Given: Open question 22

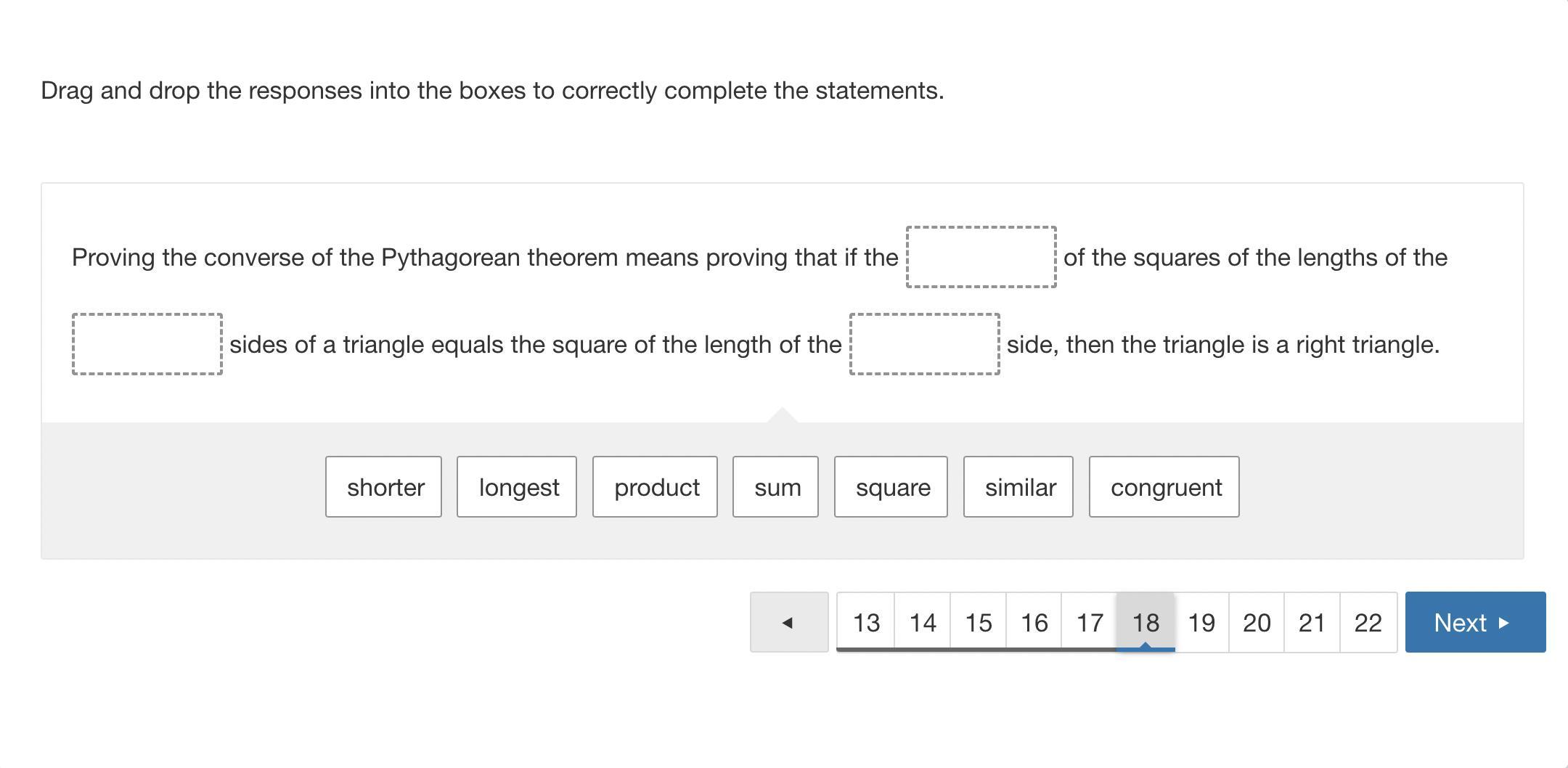Looking at the screenshot, I should (x=1368, y=622).
